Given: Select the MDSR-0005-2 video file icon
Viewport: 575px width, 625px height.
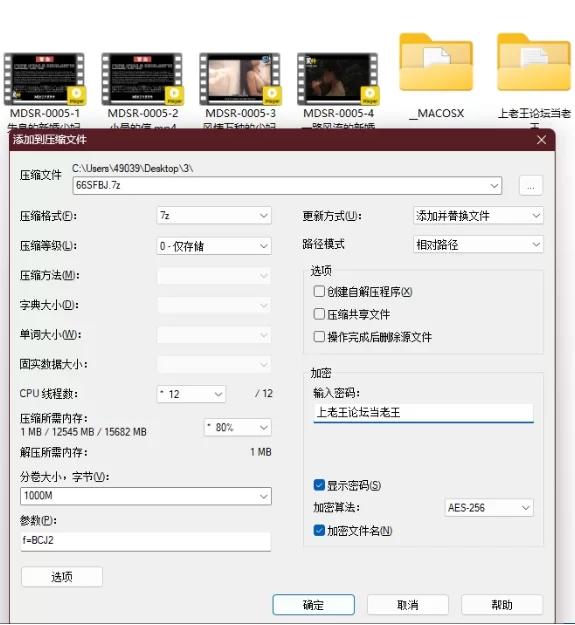Looking at the screenshot, I should 142,79.
